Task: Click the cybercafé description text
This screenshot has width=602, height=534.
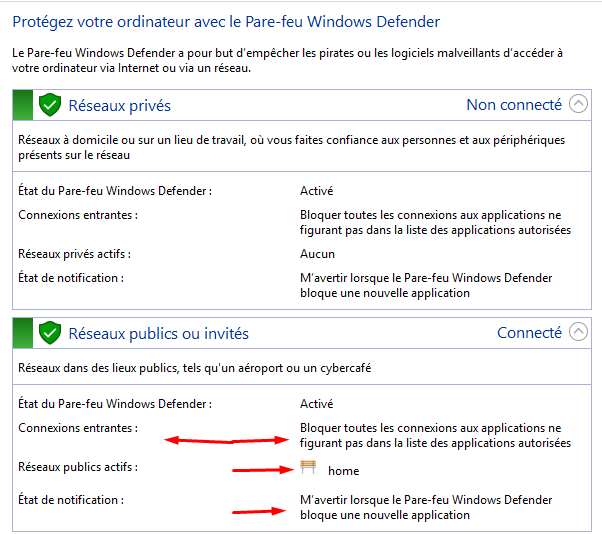Action: [x=195, y=368]
